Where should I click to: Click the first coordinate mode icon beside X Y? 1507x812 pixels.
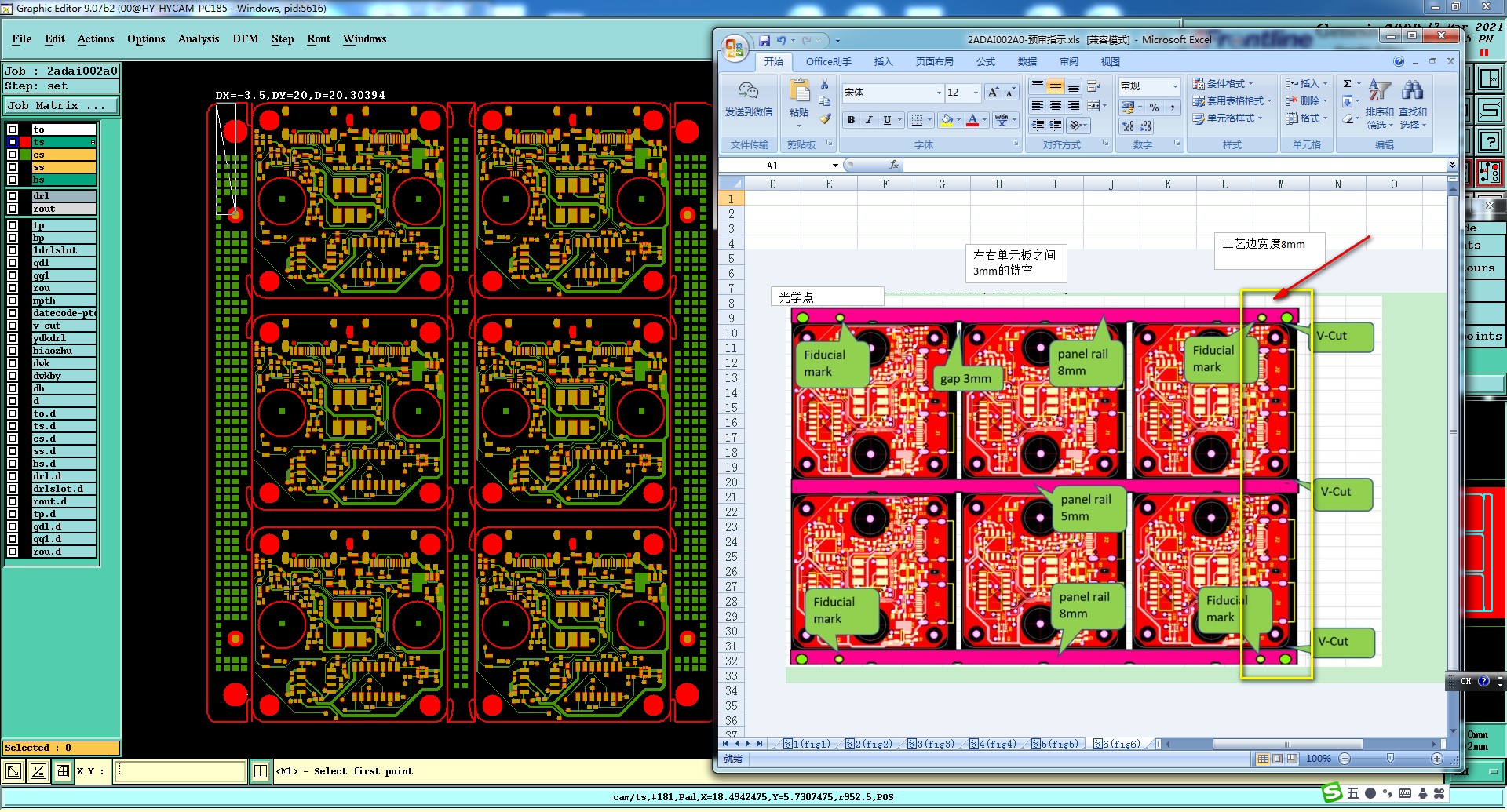click(13, 771)
